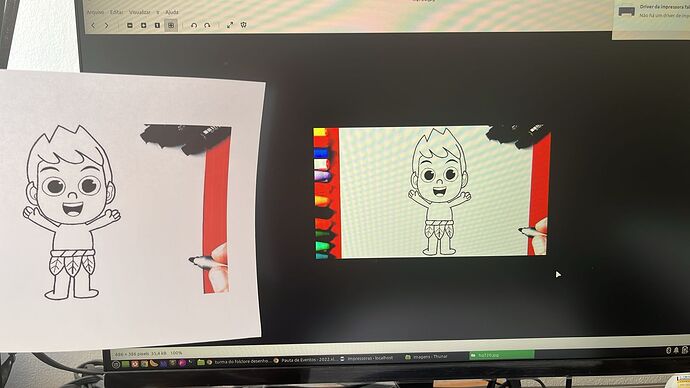Open the Ajuda menu
Image resolution: width=690 pixels, height=388 pixels.
click(172, 12)
